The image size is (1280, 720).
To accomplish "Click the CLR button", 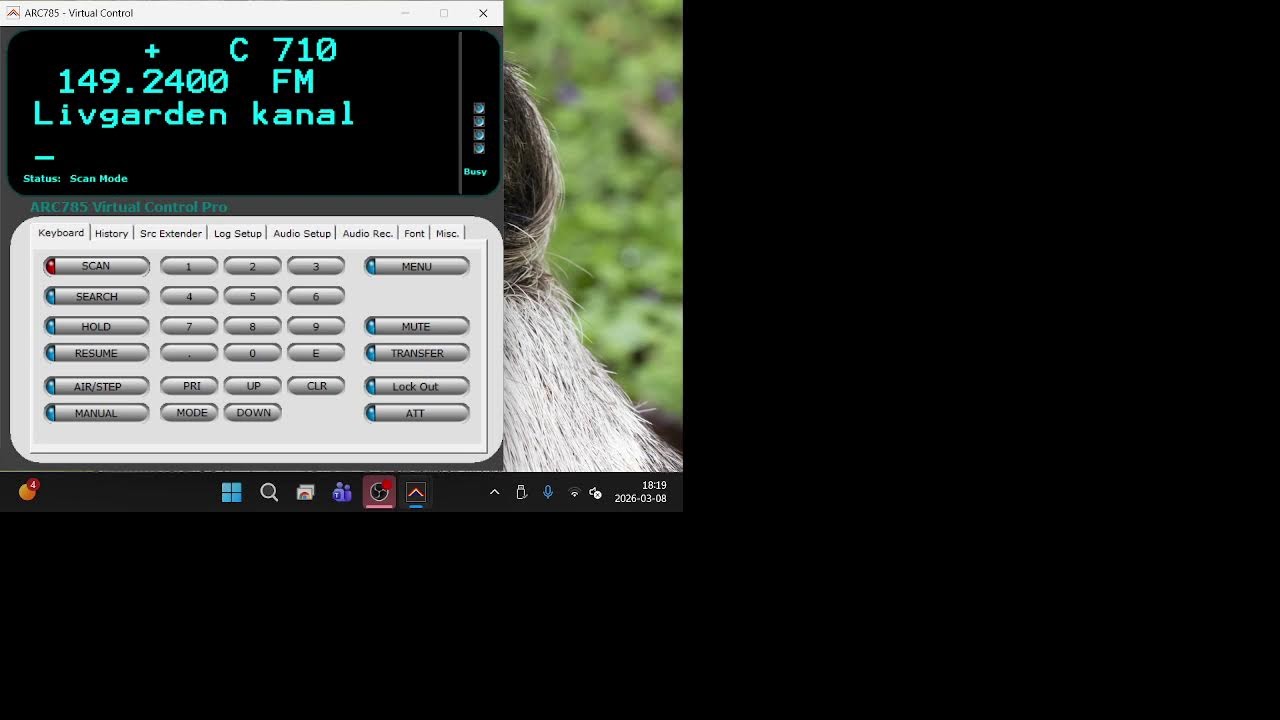I will pyautogui.click(x=316, y=386).
